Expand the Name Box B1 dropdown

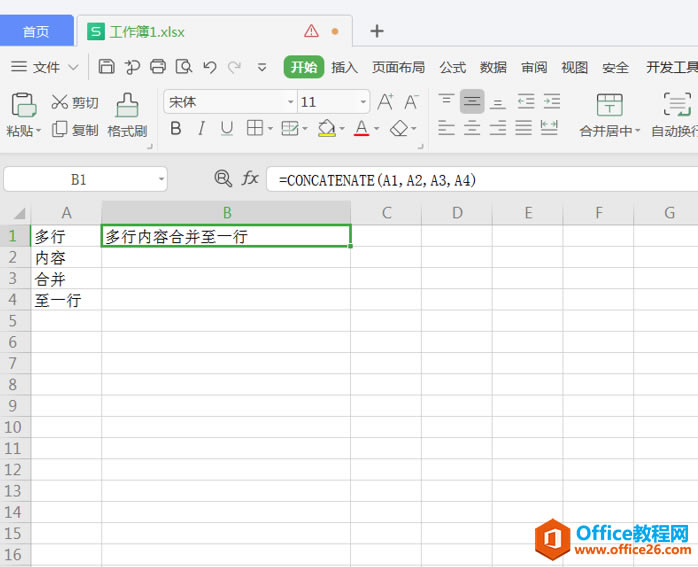(x=161, y=179)
